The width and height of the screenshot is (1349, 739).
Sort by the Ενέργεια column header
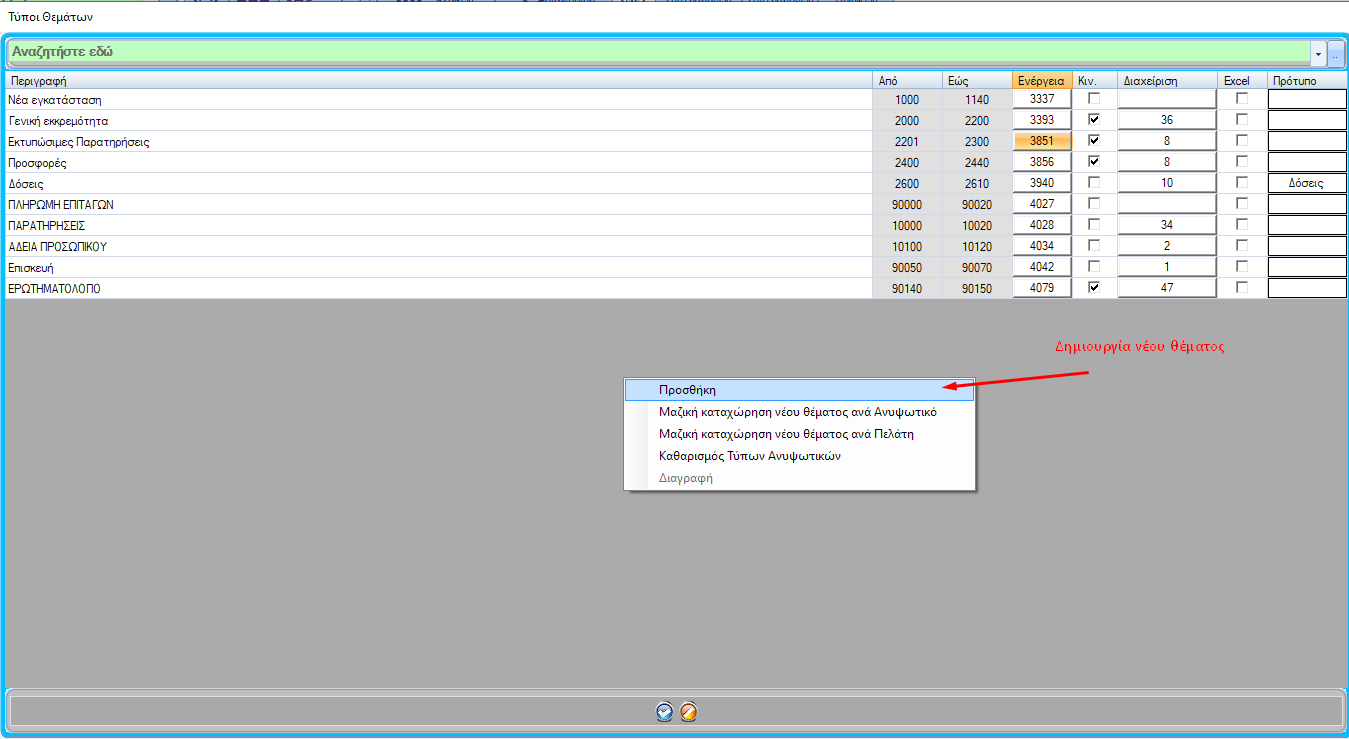pyautogui.click(x=1041, y=81)
